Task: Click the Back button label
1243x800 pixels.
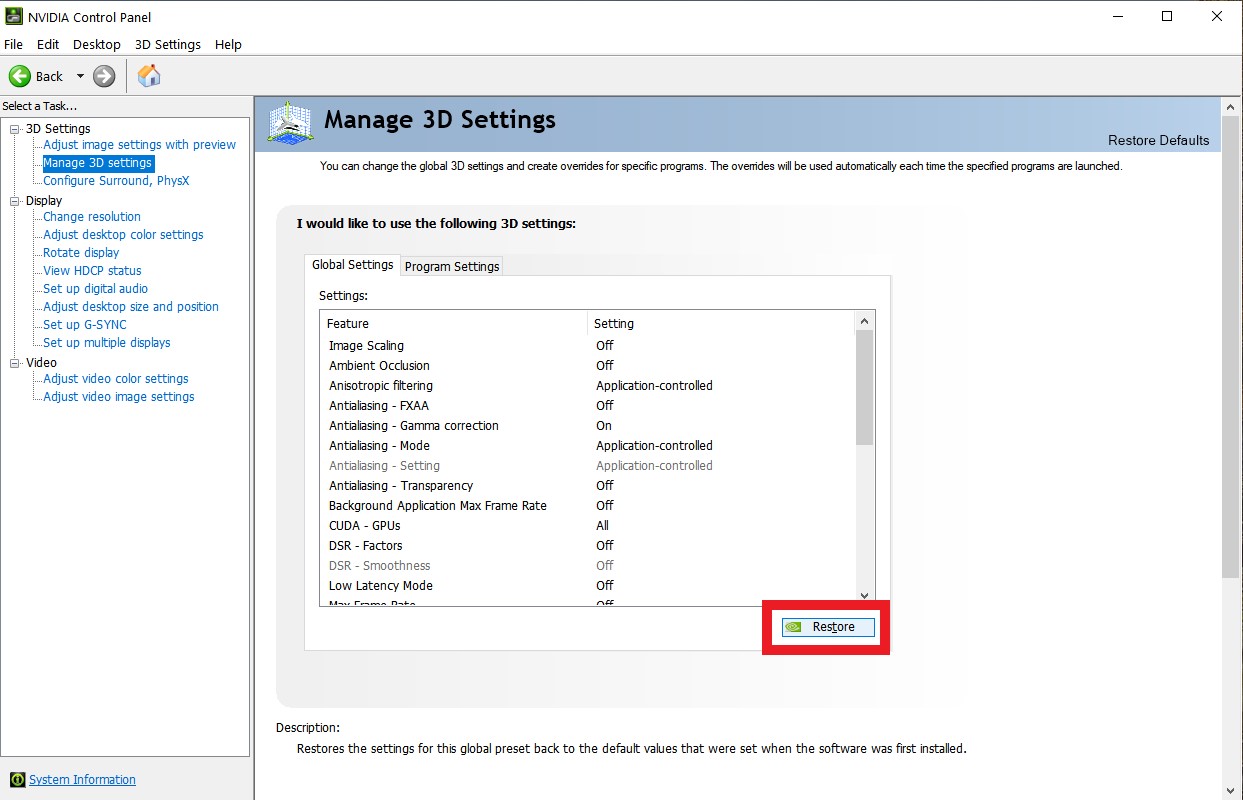Action: click(x=49, y=77)
